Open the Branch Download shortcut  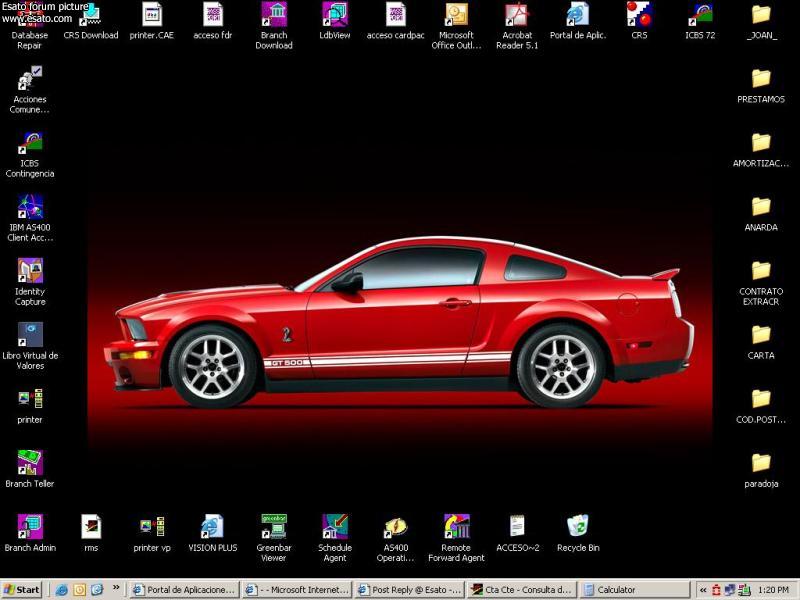274,26
